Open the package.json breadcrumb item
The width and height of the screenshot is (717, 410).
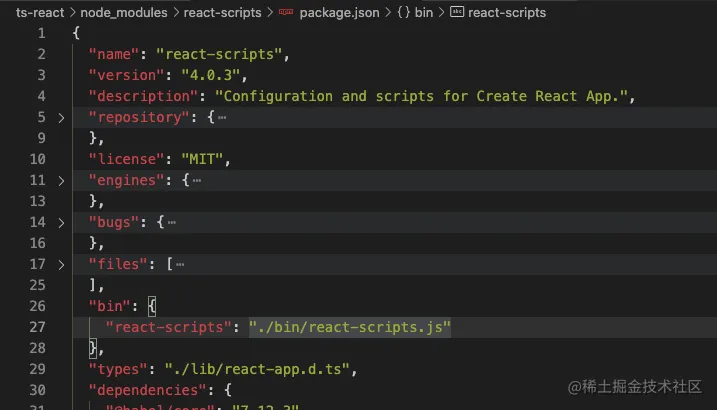(339, 12)
